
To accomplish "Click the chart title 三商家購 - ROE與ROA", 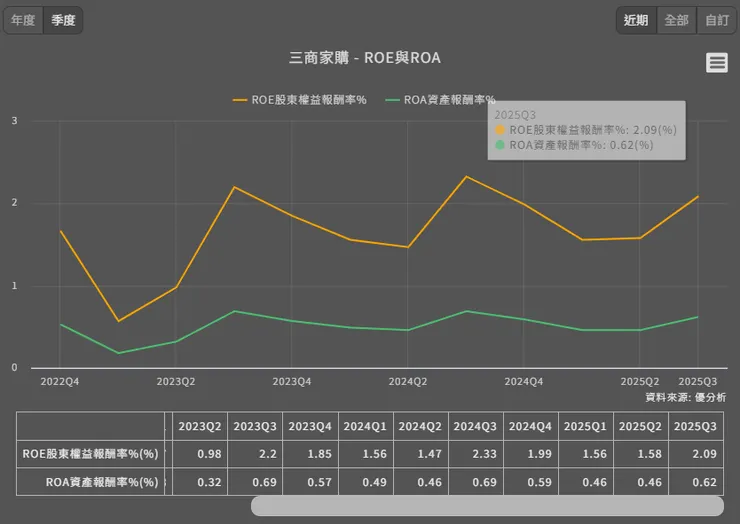I will 365,58.
